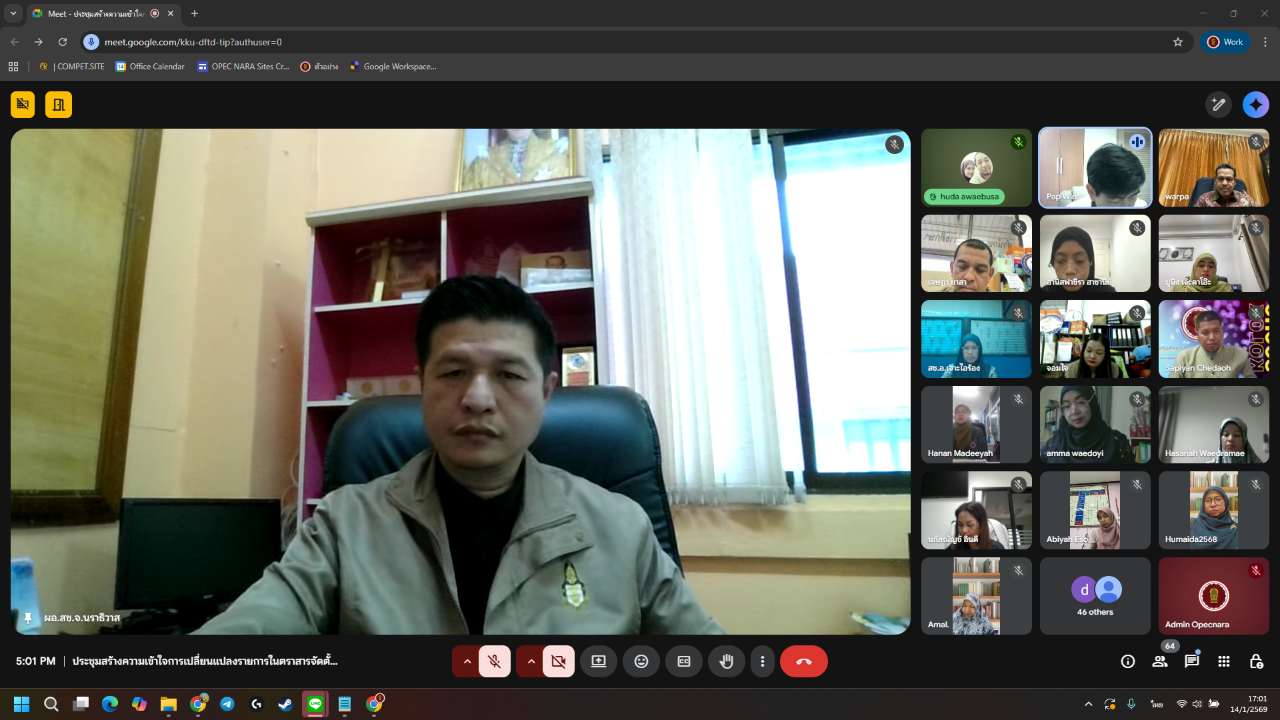Open the three-dot more options menu
The width and height of the screenshot is (1280, 720).
762,661
